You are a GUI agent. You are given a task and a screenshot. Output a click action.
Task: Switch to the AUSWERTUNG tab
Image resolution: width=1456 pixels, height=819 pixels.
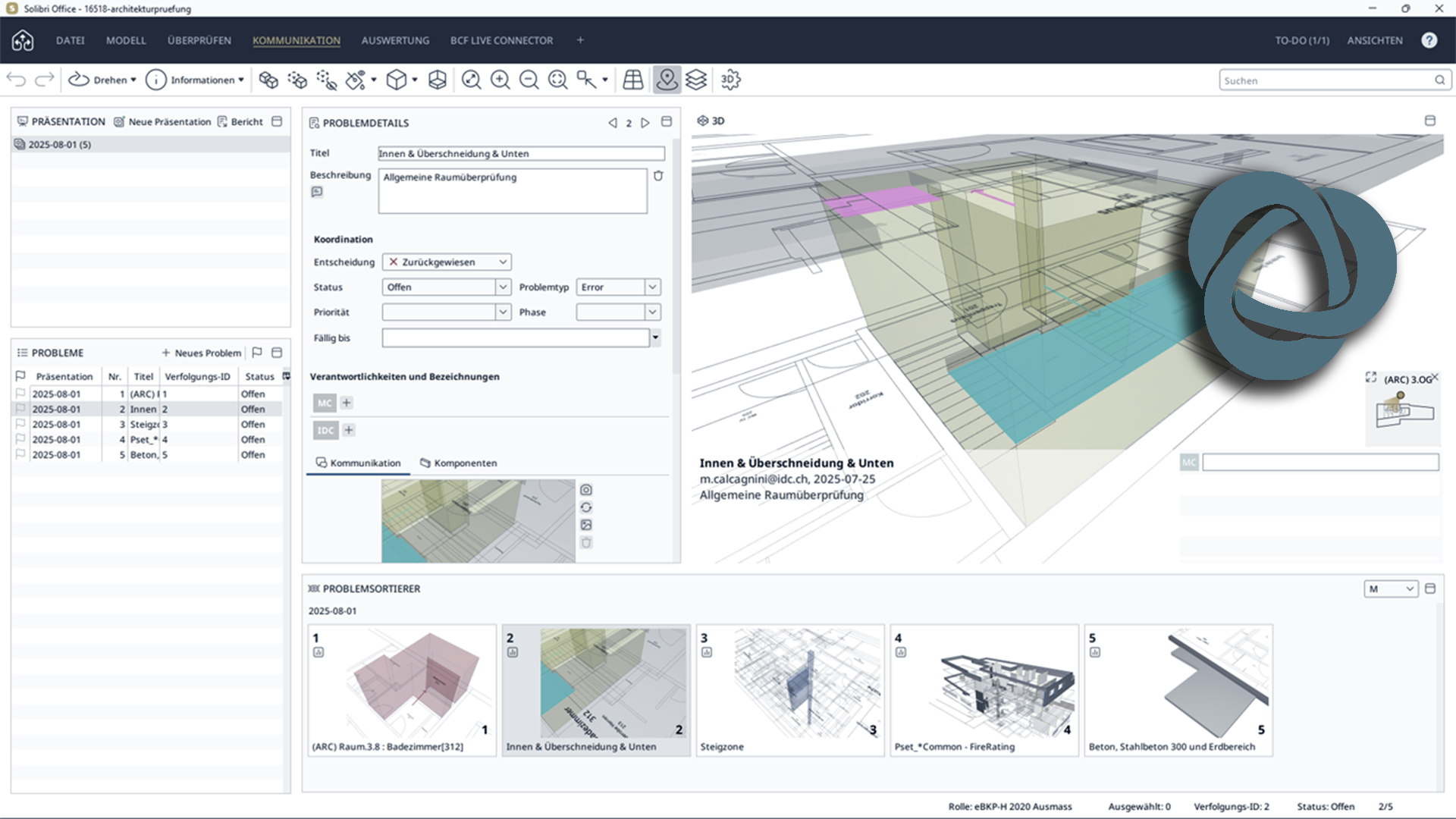point(395,40)
